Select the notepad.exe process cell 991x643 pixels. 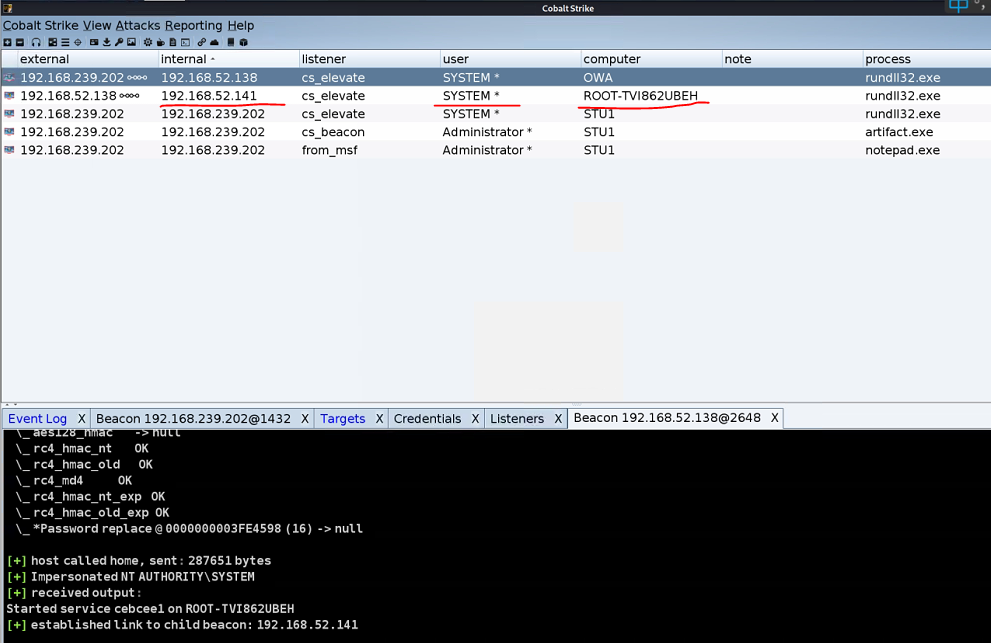(902, 150)
